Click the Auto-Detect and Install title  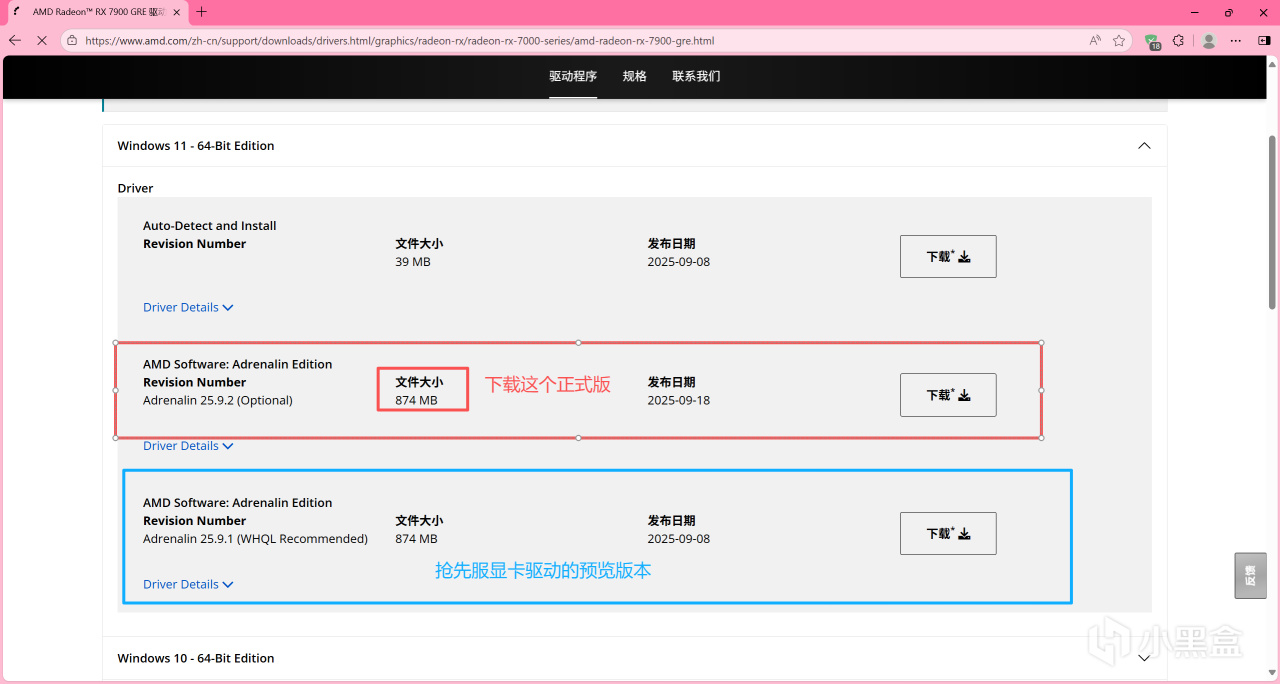(x=210, y=226)
